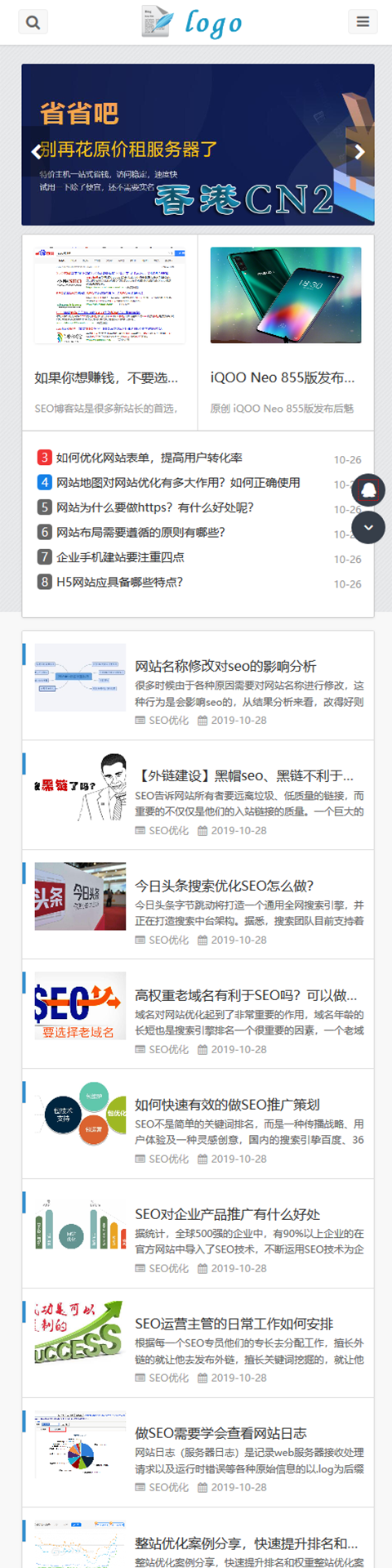Expand the floating down-chevron button
This screenshot has height=1568, width=392.
(368, 527)
